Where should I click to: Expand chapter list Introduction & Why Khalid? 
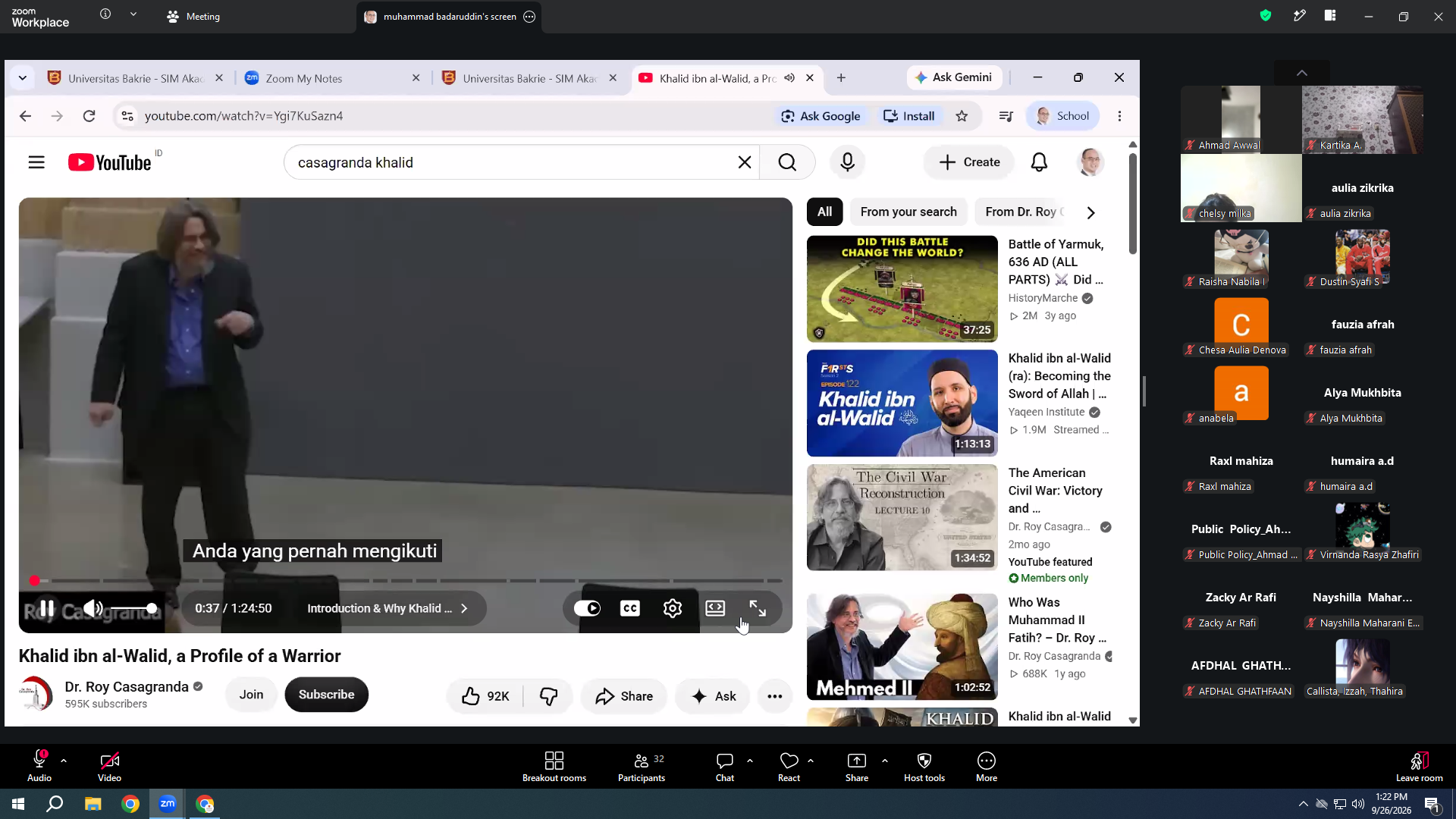click(388, 608)
